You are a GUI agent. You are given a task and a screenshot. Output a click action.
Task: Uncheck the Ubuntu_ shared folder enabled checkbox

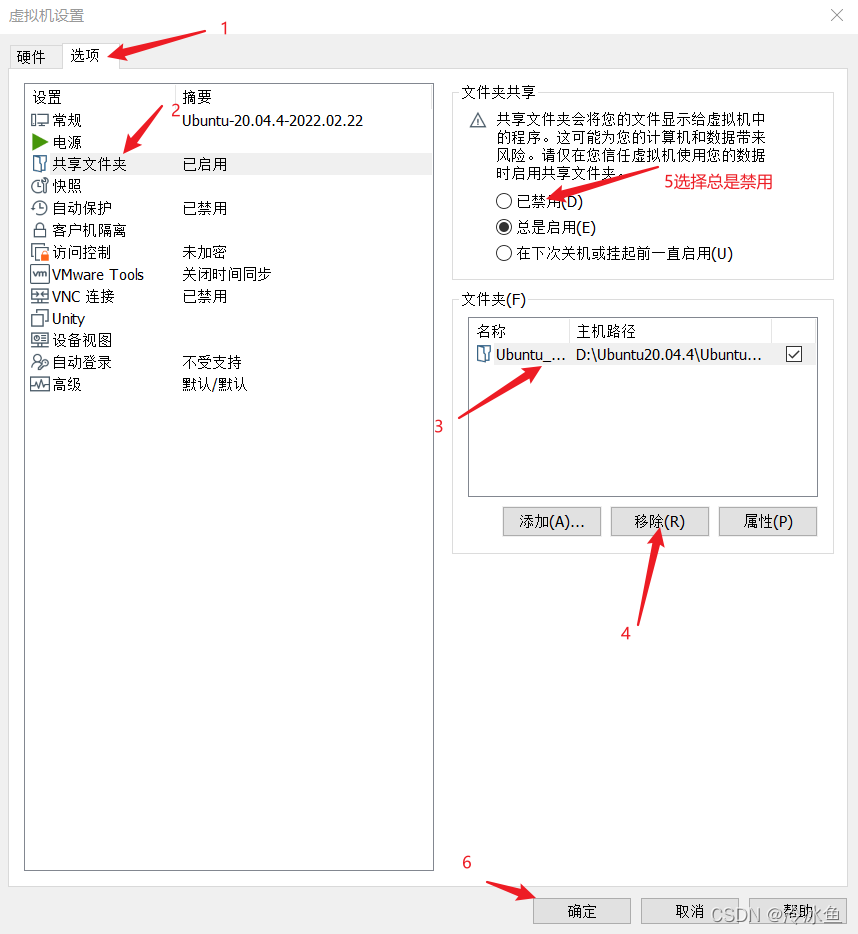(x=794, y=354)
